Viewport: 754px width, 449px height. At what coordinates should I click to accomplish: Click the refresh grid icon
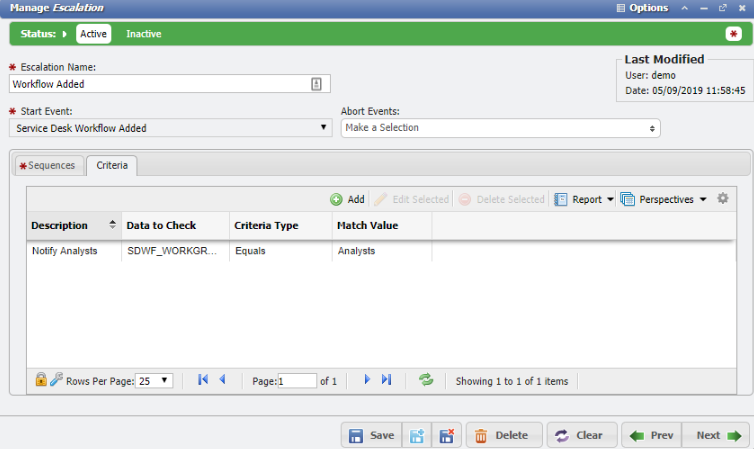[x=426, y=380]
